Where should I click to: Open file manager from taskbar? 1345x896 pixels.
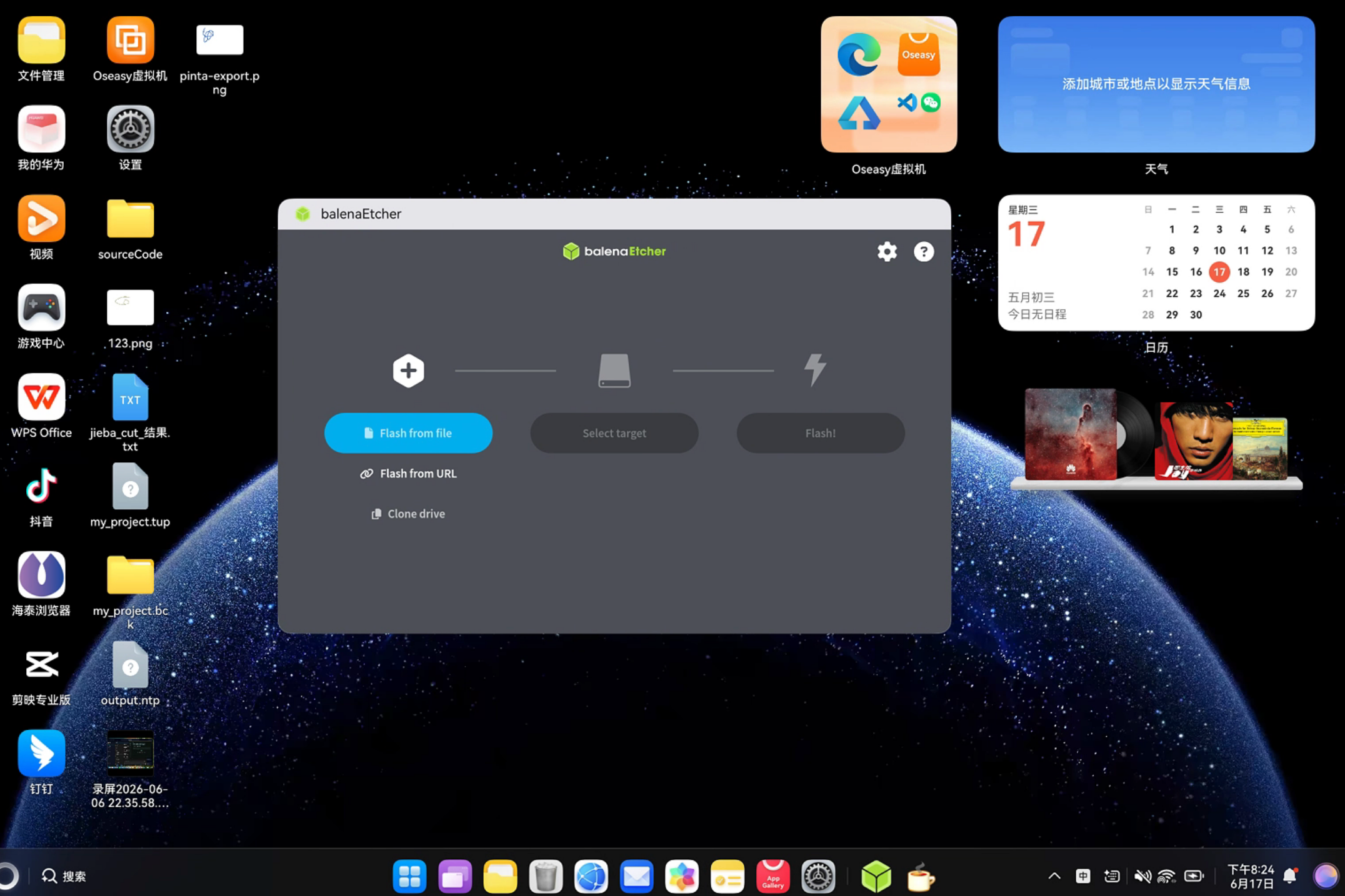[x=500, y=876]
